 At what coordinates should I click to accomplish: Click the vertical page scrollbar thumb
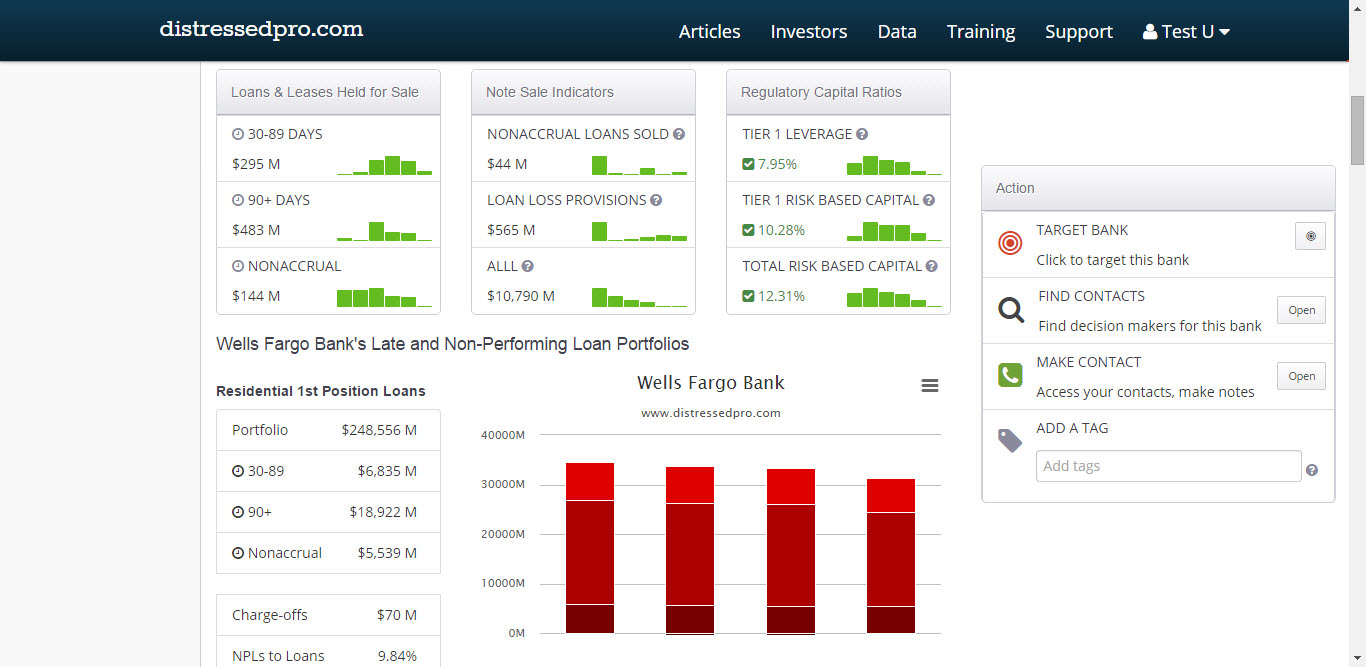tap(1357, 130)
